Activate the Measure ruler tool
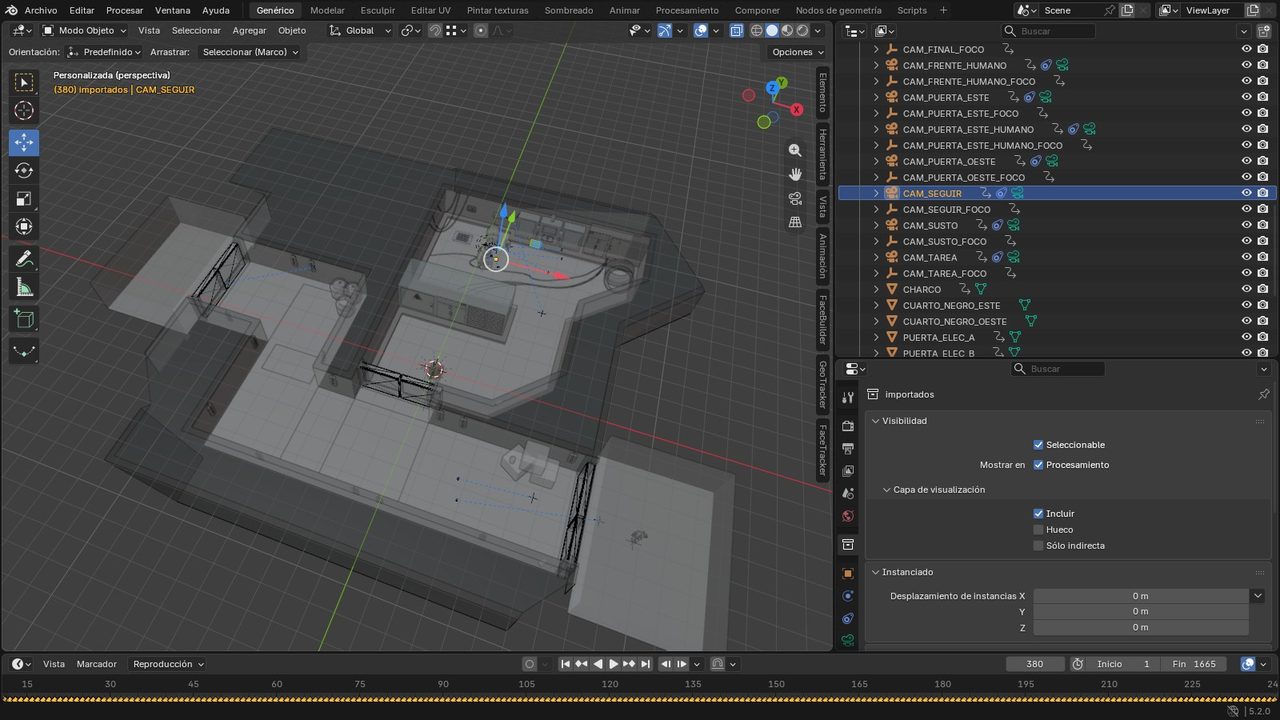 [24, 288]
